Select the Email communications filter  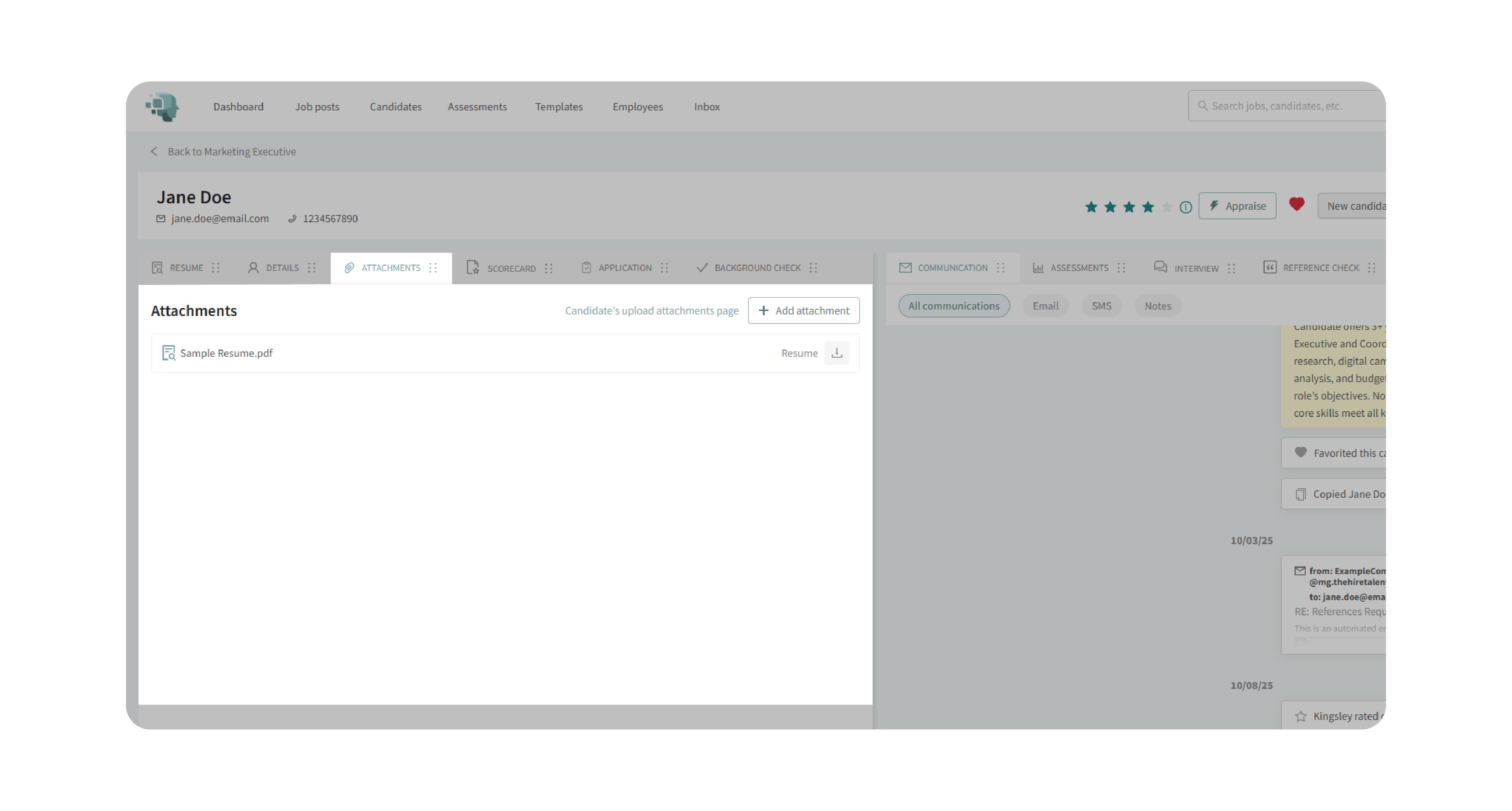coord(1046,306)
